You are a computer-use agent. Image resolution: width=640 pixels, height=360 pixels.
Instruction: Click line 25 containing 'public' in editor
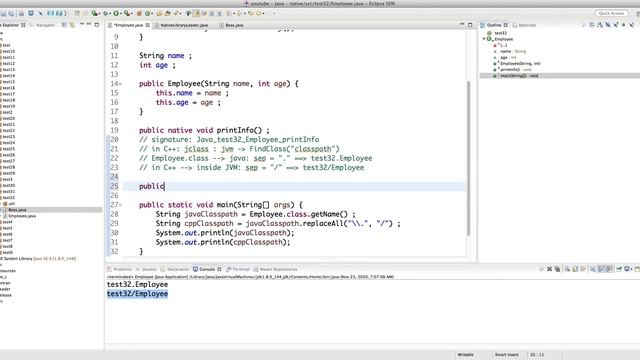294,186
